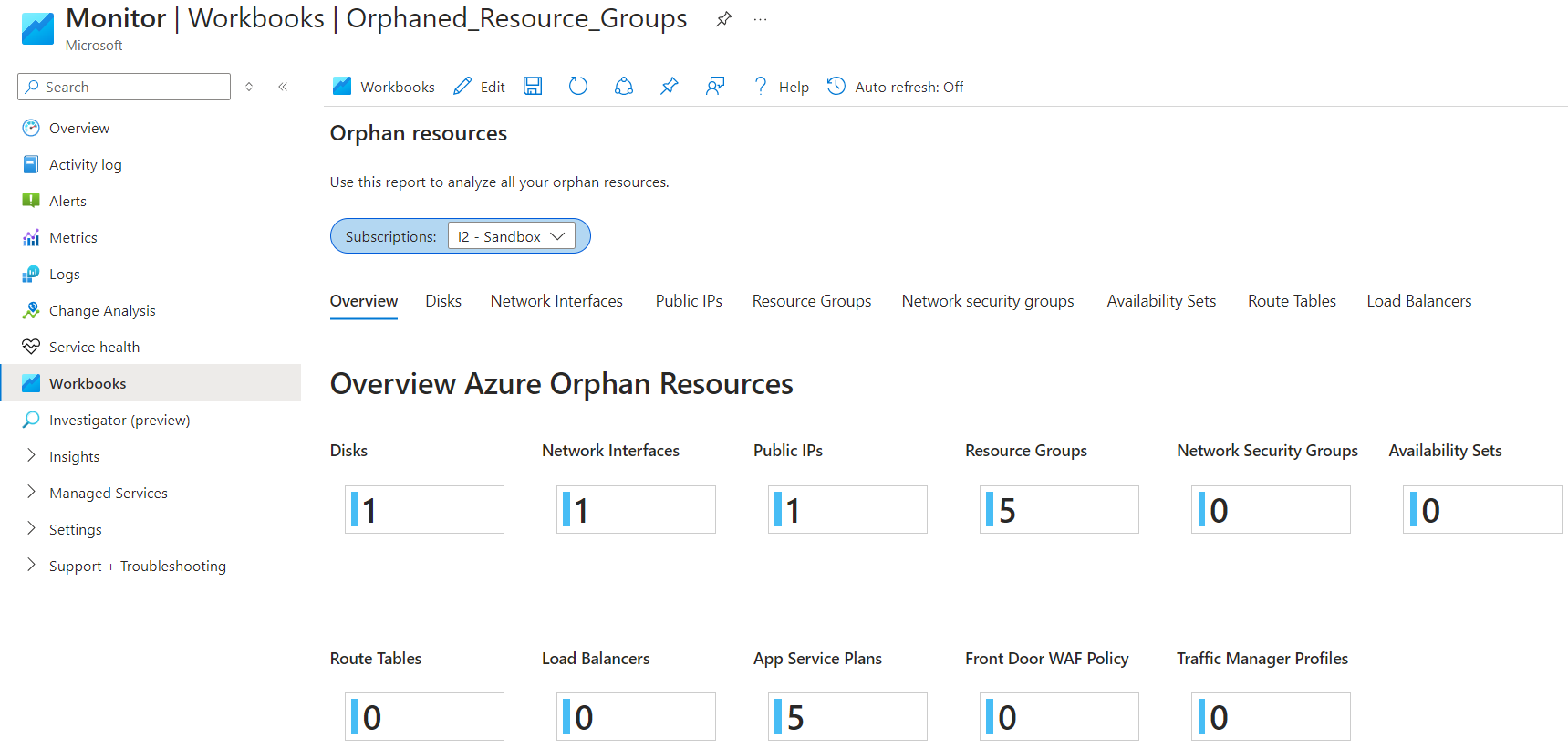This screenshot has width=1568, height=749.
Task: Switch to the Public IPs tab
Action: pyautogui.click(x=689, y=301)
